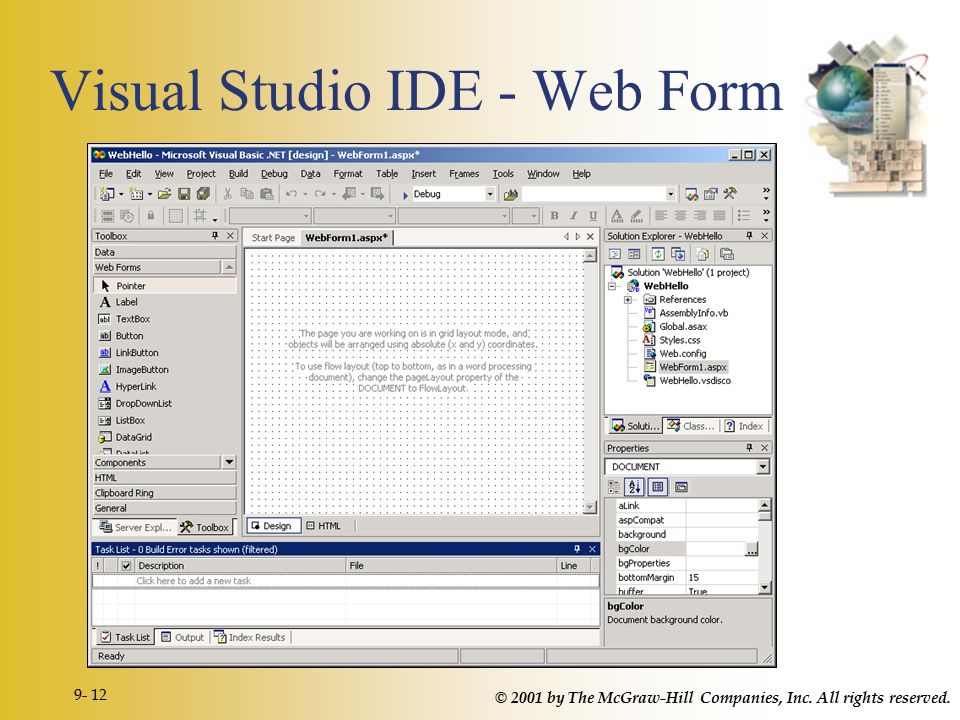Expand the References tree node
The height and width of the screenshot is (720, 960).
click(628, 300)
